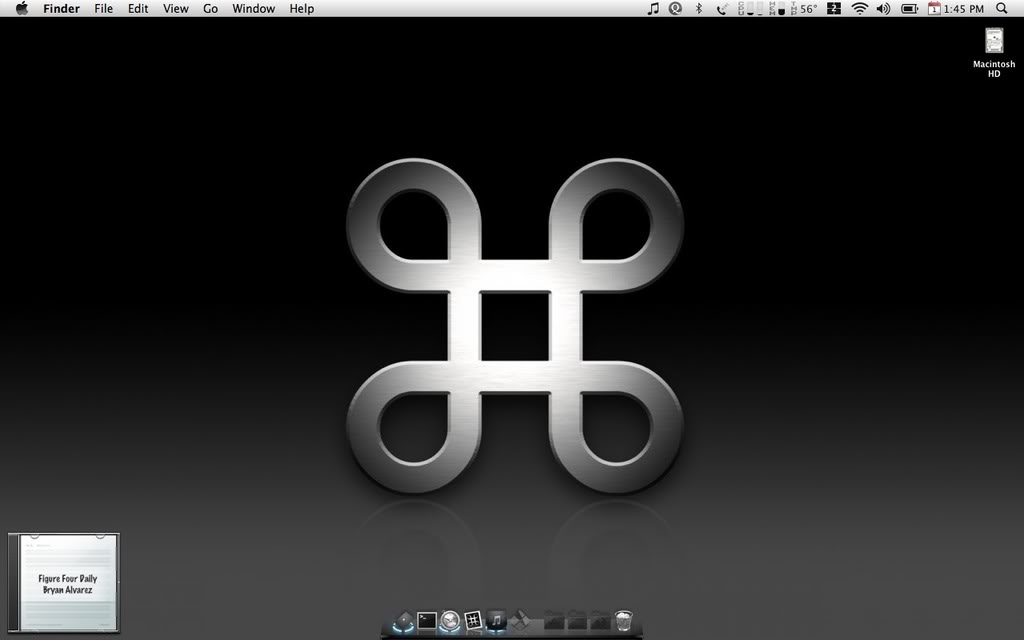Open the command-symbol app in Dock

click(473, 619)
